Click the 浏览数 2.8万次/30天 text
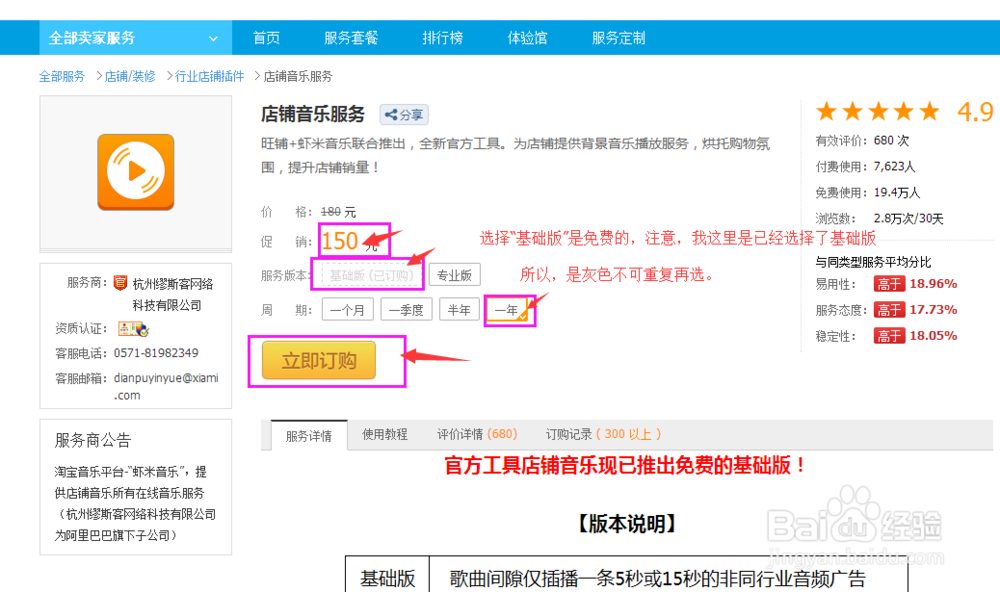The height and width of the screenshot is (592, 1000). [x=879, y=219]
